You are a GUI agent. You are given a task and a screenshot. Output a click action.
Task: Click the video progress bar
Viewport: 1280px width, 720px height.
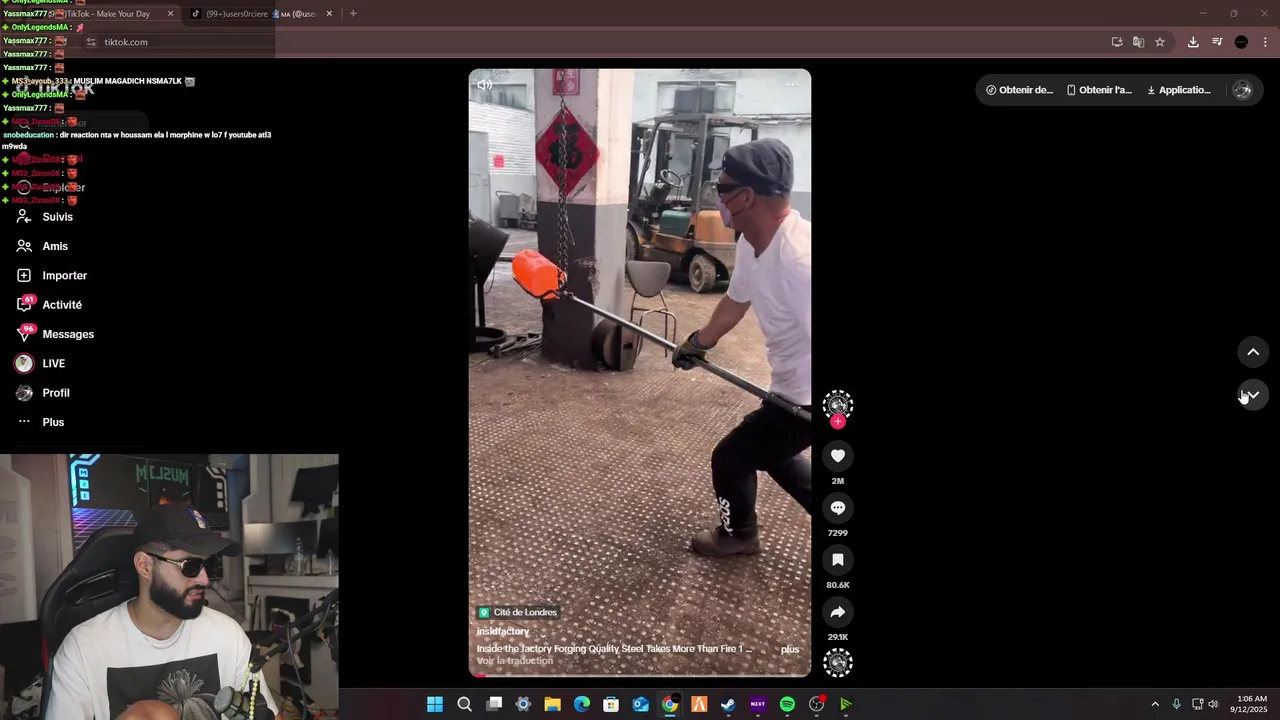tap(640, 675)
